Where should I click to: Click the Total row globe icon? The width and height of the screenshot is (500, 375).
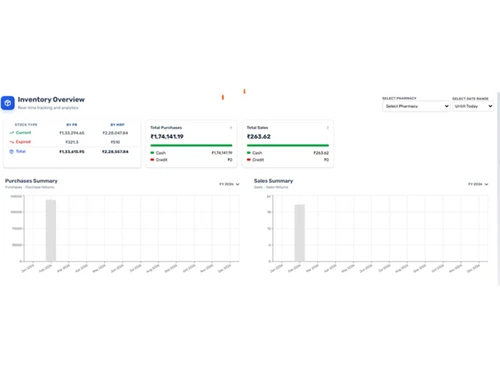click(12, 151)
